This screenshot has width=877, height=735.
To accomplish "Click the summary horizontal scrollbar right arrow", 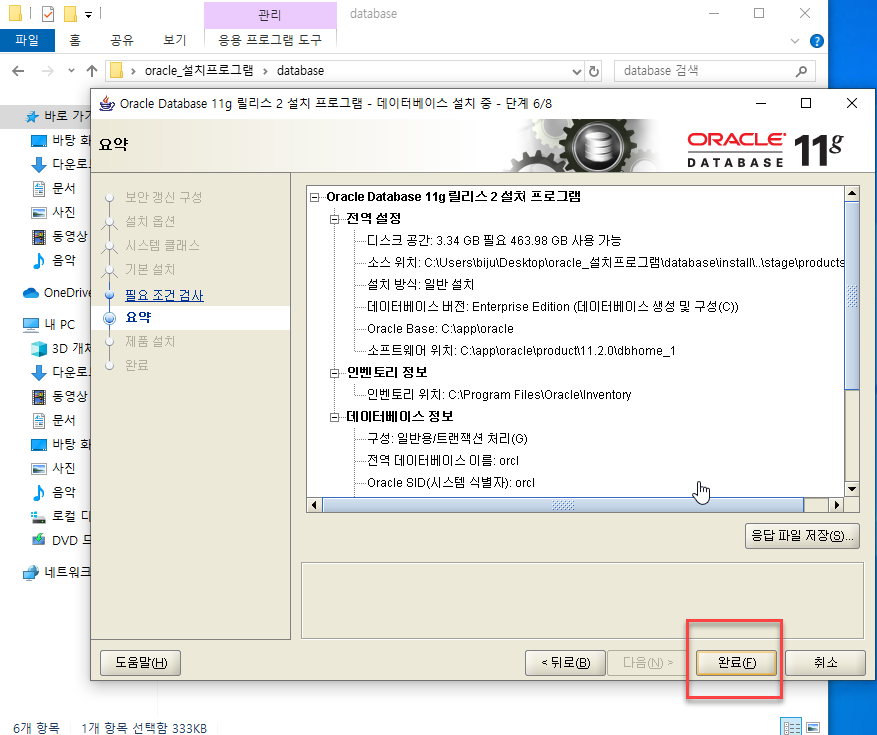I will 837,505.
